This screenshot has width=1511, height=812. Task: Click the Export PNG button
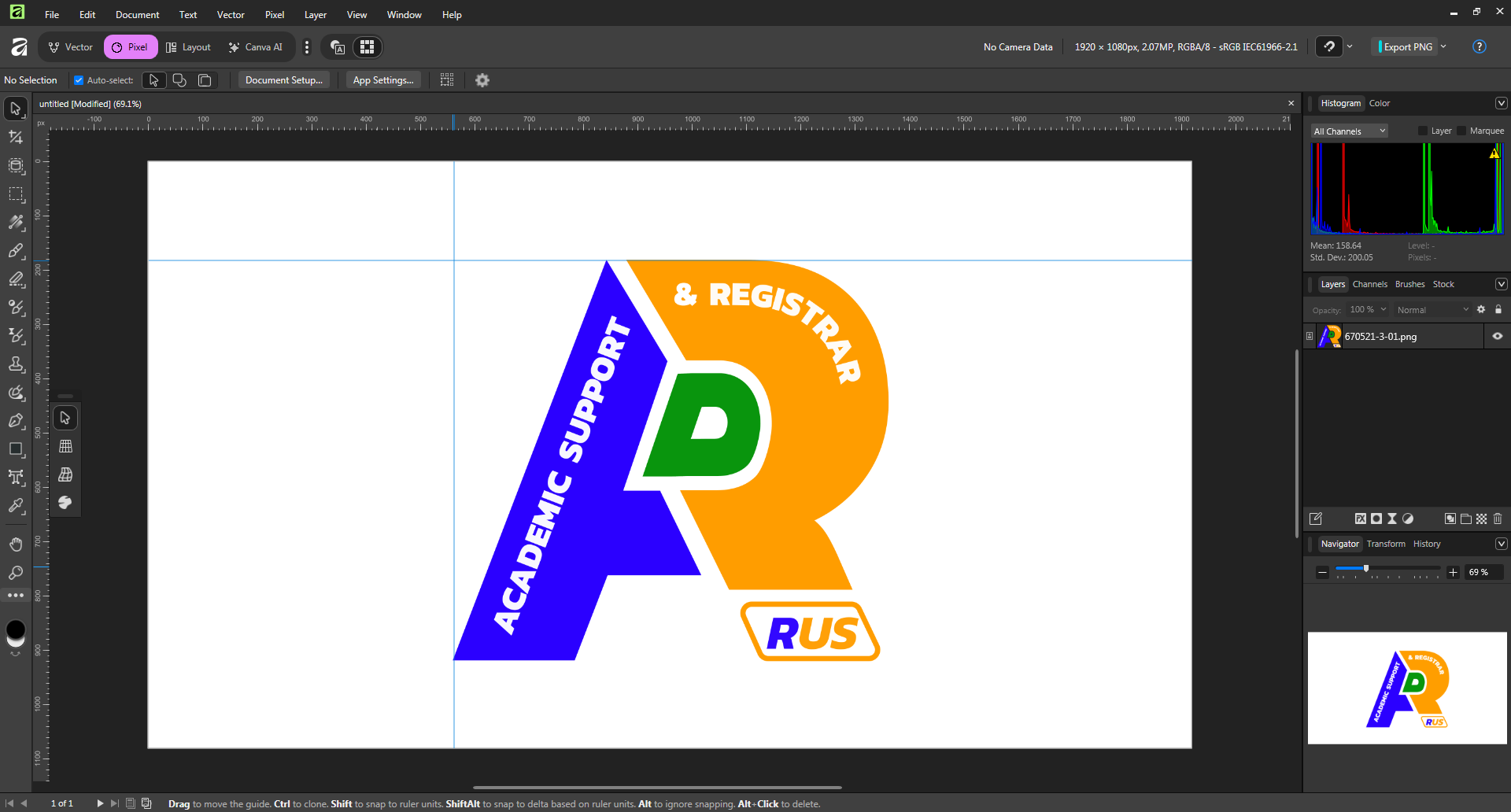click(1407, 47)
